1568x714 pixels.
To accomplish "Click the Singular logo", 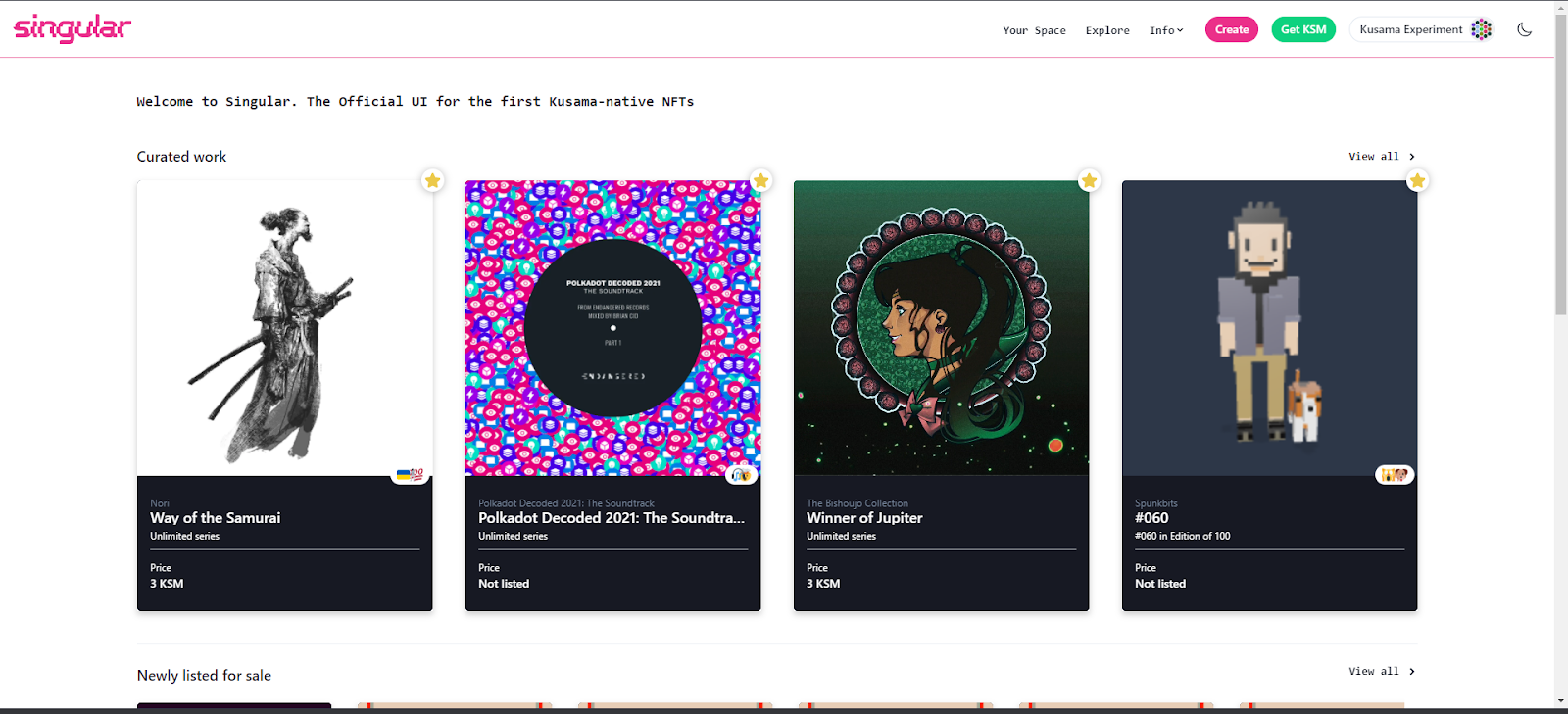I will click(73, 28).
